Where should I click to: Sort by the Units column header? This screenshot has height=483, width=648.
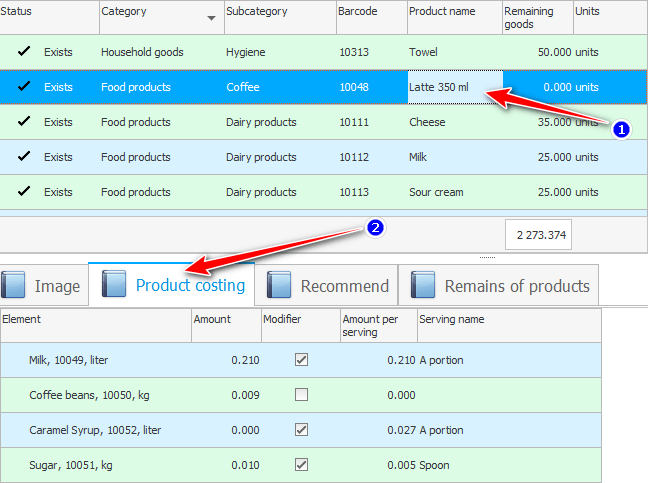point(610,17)
